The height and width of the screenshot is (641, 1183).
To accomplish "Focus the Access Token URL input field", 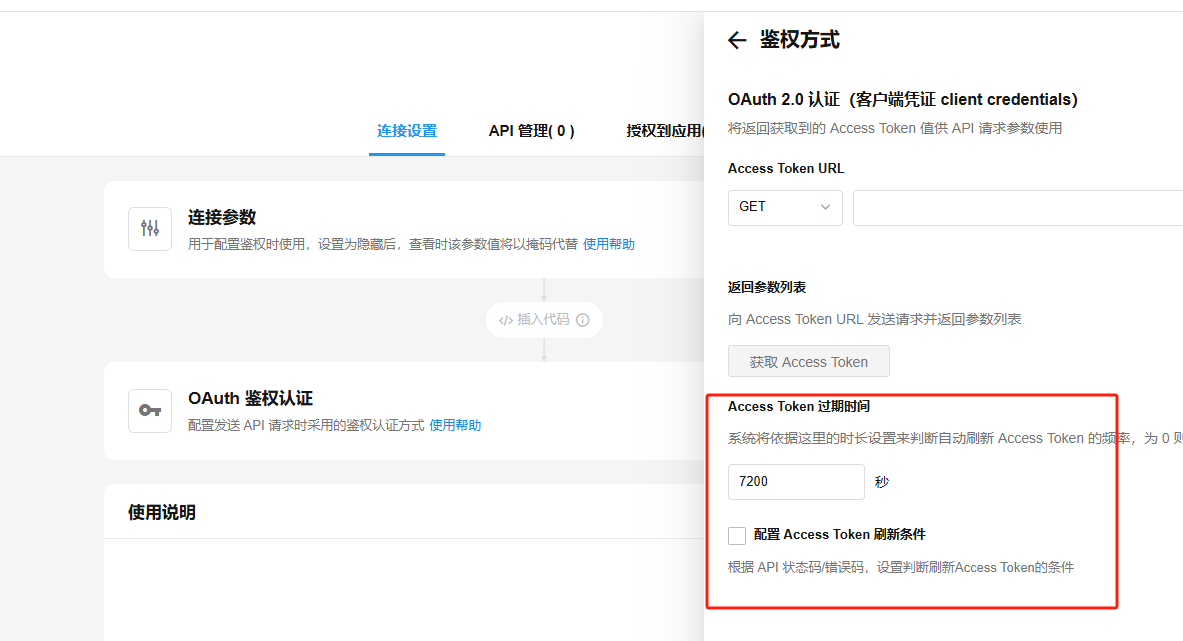I will tap(1017, 207).
